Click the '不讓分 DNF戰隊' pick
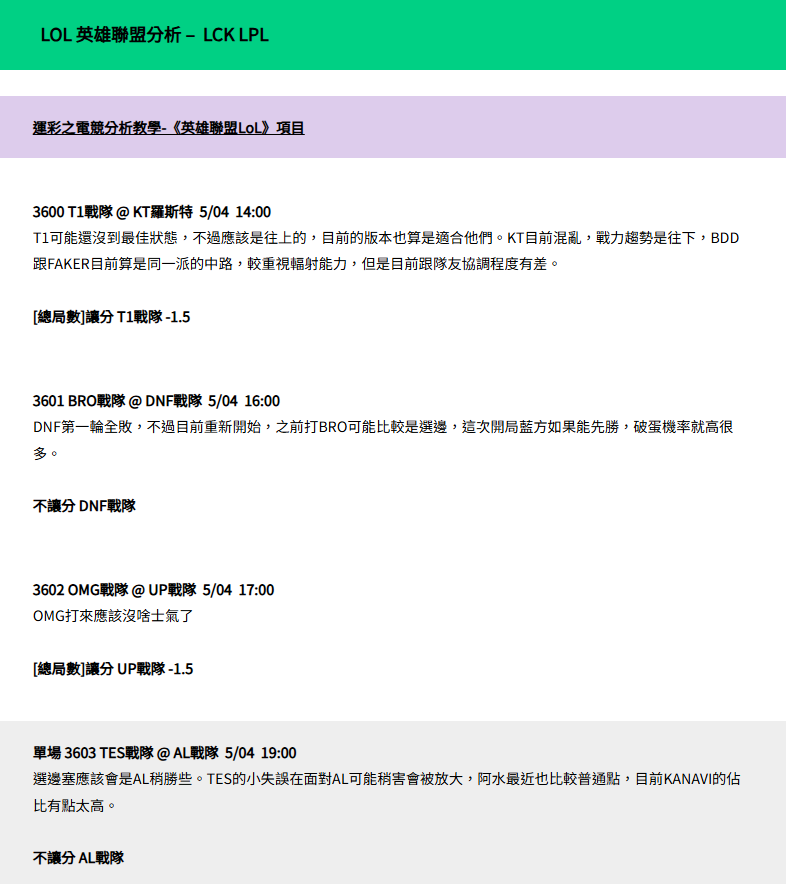 click(84, 506)
